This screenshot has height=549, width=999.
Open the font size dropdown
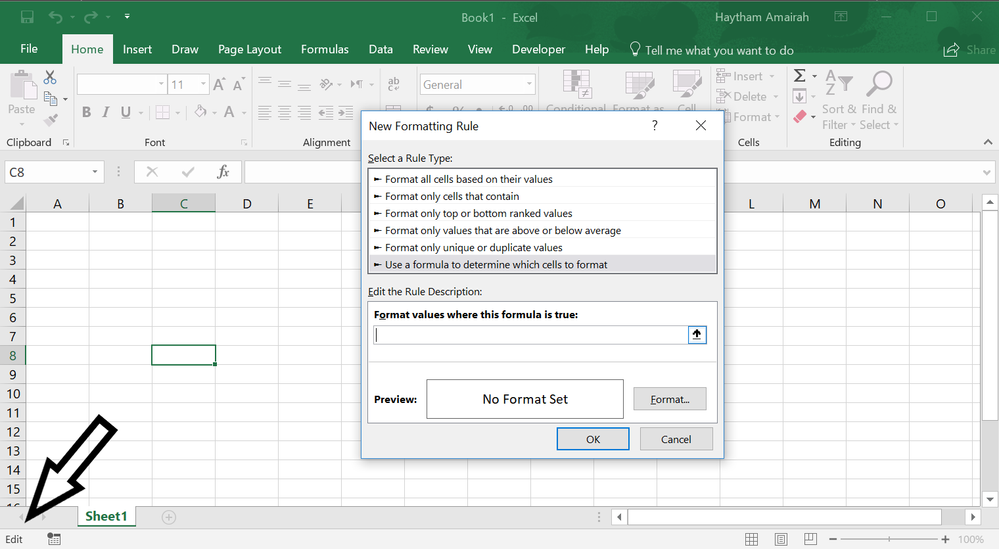tap(203, 85)
